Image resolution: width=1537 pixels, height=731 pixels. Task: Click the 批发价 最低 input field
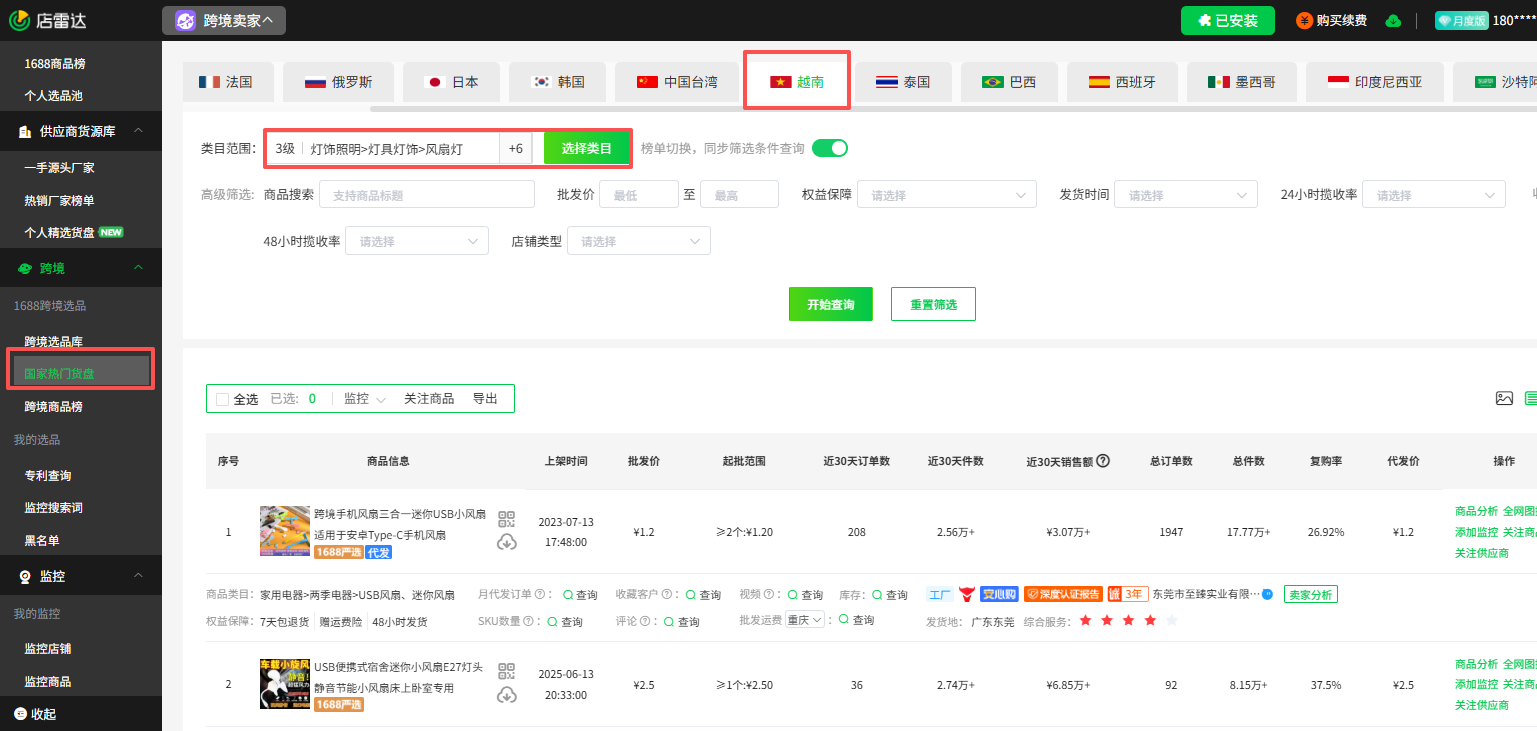tap(639, 195)
